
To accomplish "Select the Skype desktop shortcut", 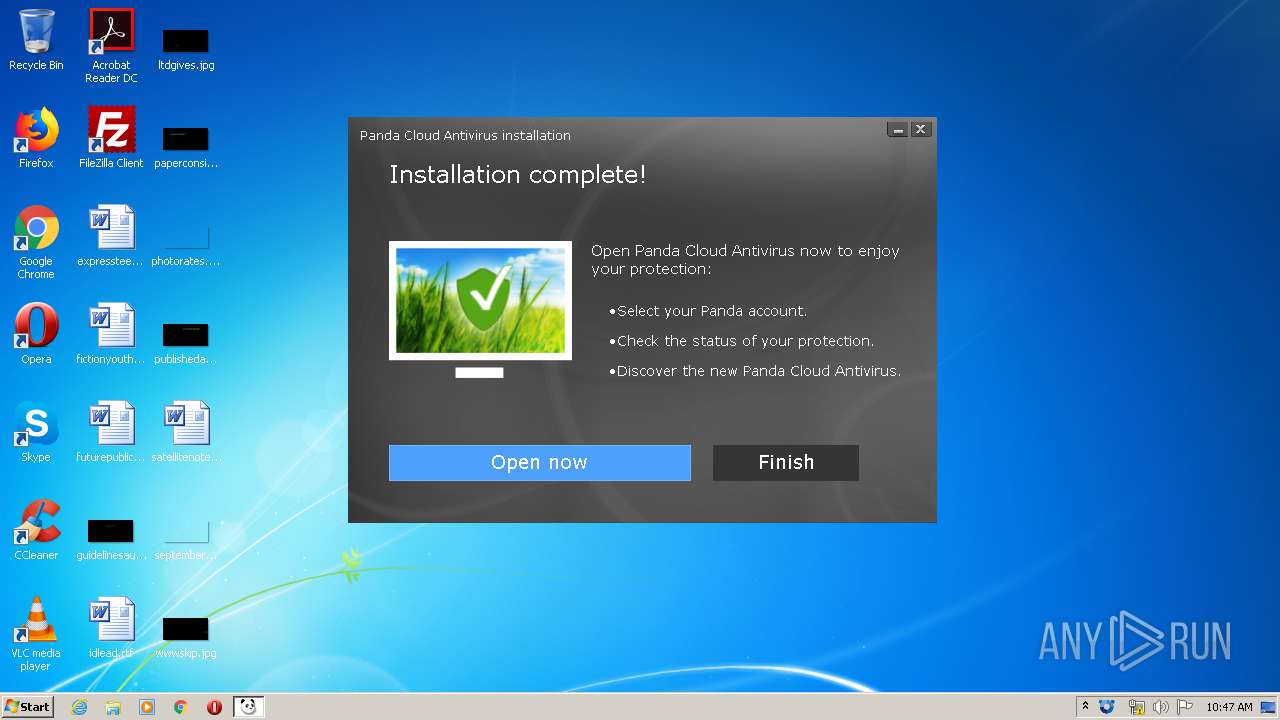I will tap(36, 432).
